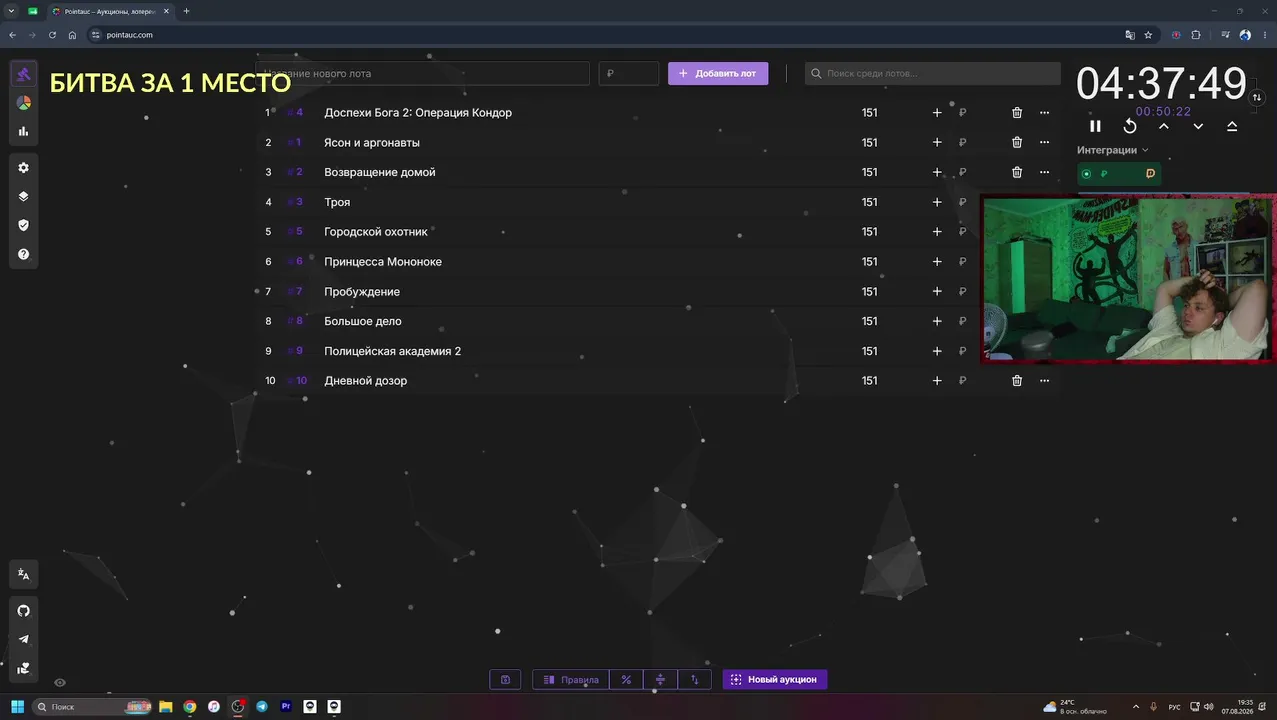Add amount to Городской охотник with plus
The width and height of the screenshot is (1277, 720).
(937, 232)
